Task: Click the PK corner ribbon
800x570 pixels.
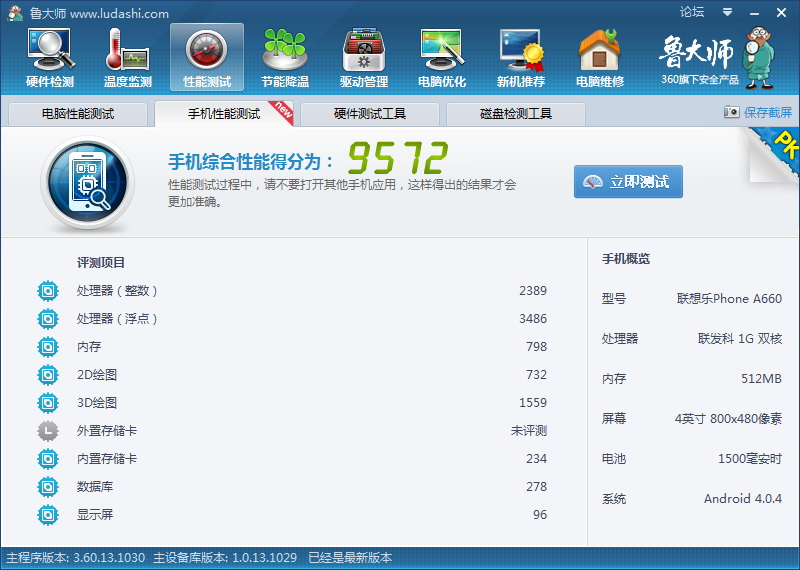Action: click(774, 154)
